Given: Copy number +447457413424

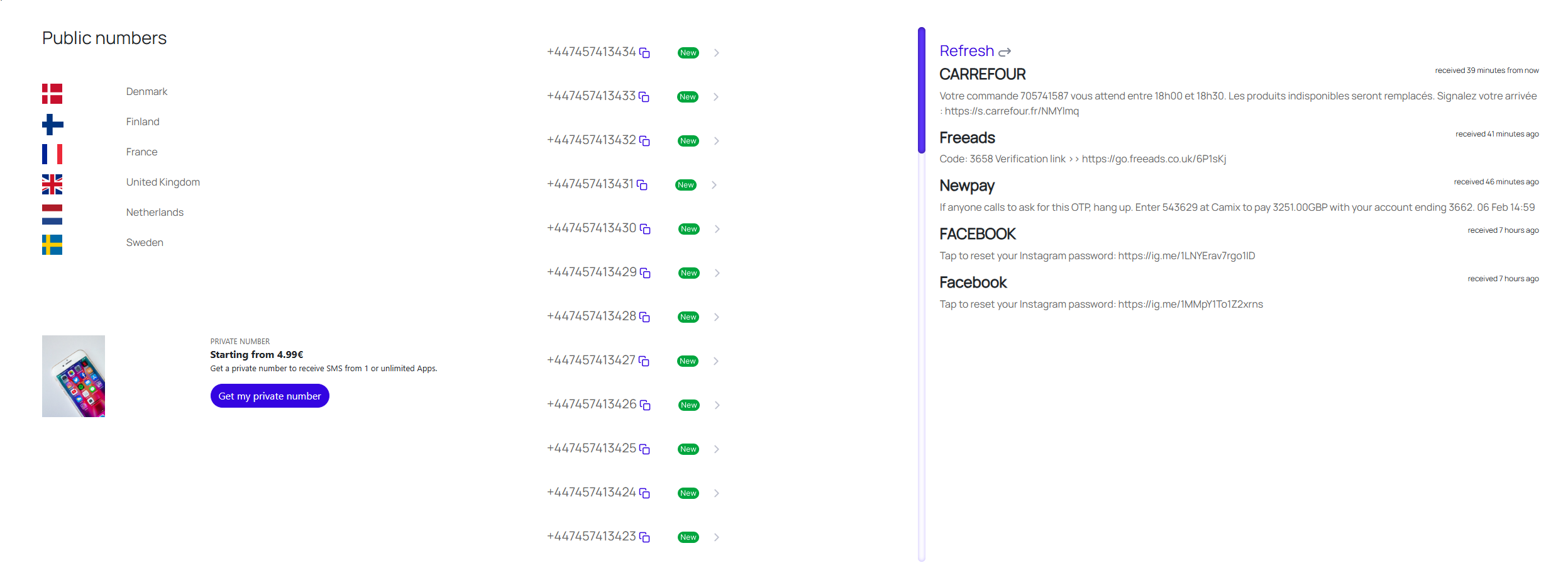Looking at the screenshot, I should click(x=644, y=493).
